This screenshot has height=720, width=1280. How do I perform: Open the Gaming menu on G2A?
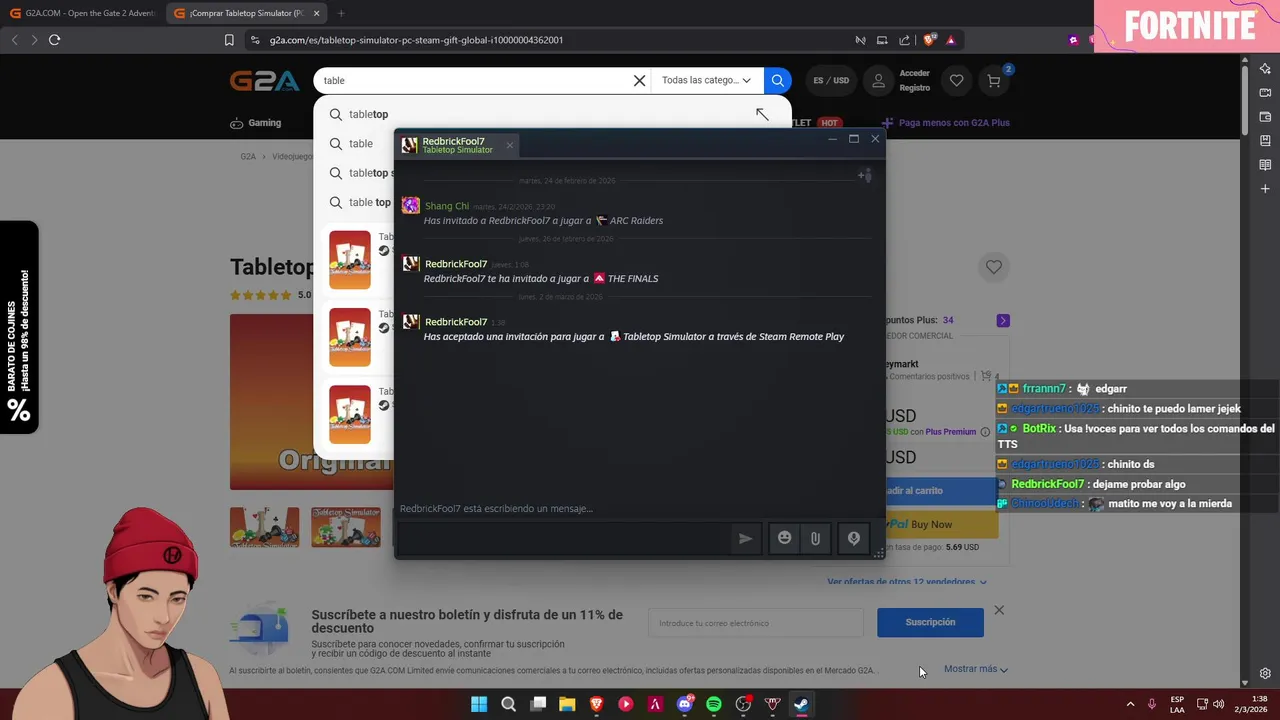pyautogui.click(x=256, y=123)
